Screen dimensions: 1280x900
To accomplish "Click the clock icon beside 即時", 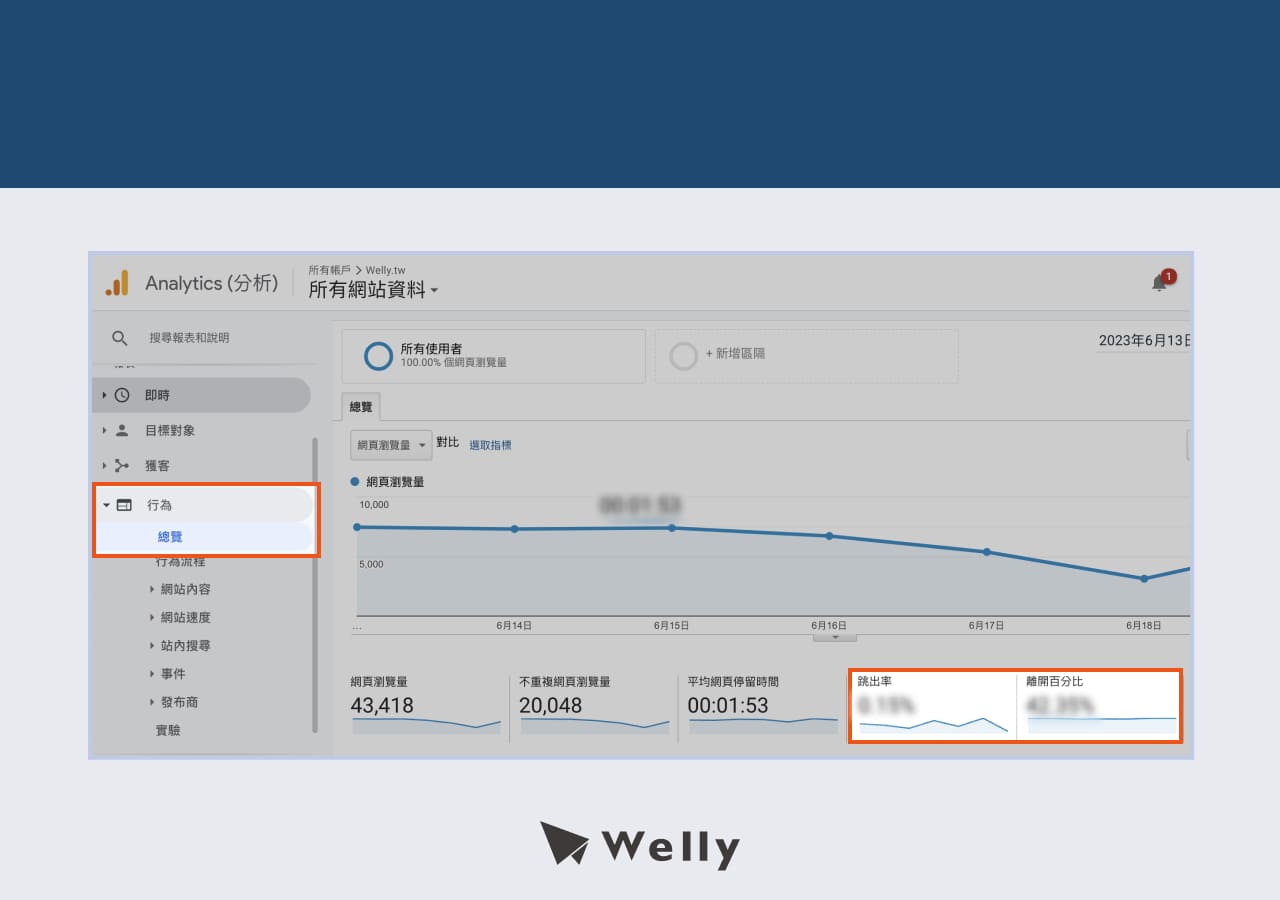I will pyautogui.click(x=122, y=395).
